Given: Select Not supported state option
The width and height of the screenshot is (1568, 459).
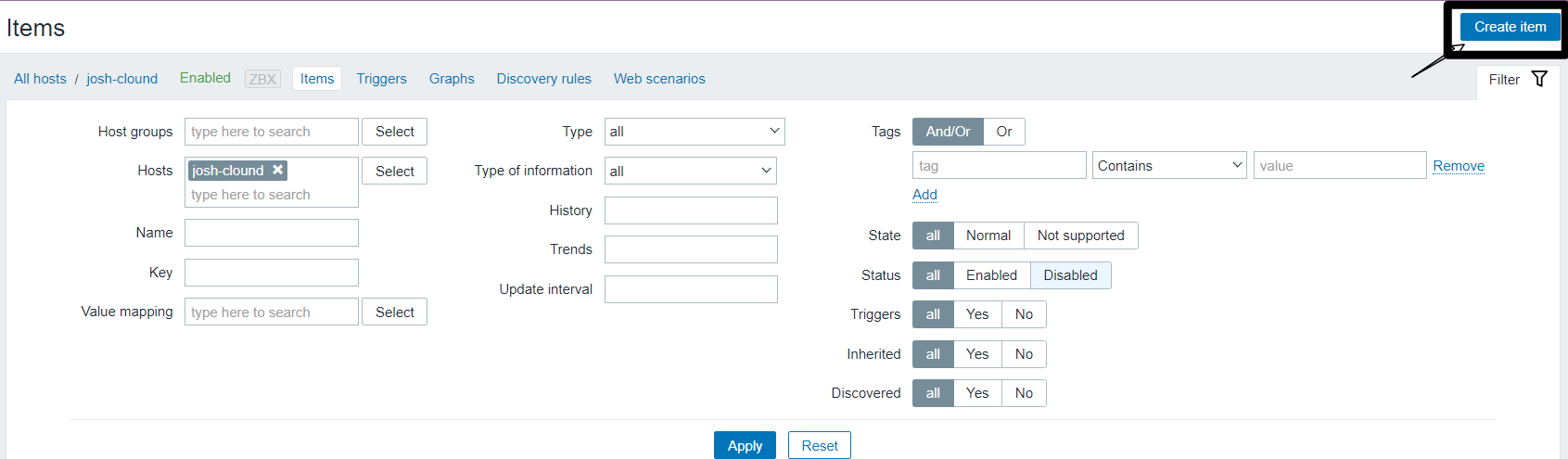Looking at the screenshot, I should (1080, 236).
